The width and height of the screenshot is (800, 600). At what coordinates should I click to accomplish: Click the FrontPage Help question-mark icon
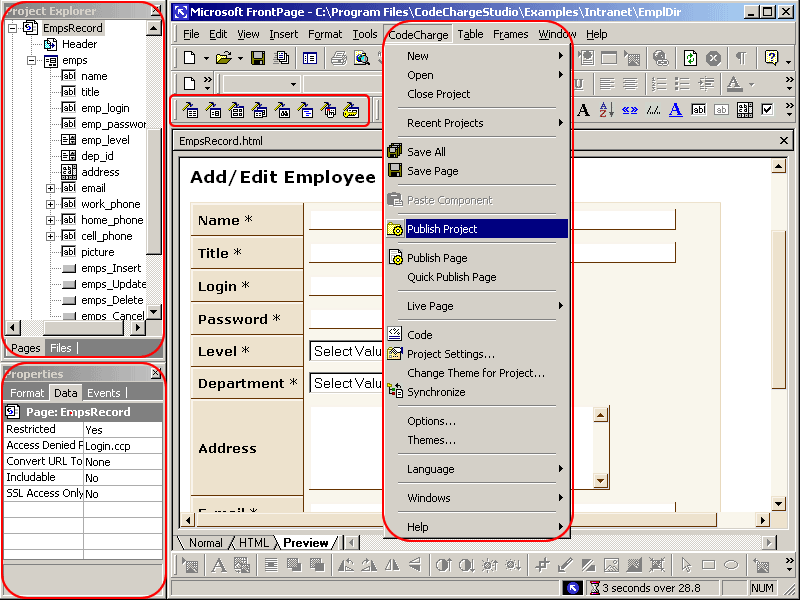coord(771,58)
